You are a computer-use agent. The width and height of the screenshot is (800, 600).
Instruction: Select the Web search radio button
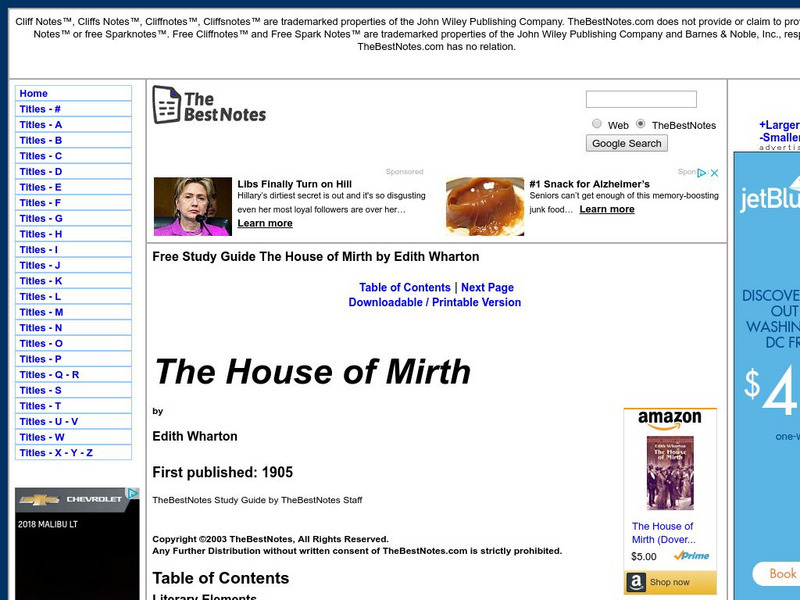596,123
